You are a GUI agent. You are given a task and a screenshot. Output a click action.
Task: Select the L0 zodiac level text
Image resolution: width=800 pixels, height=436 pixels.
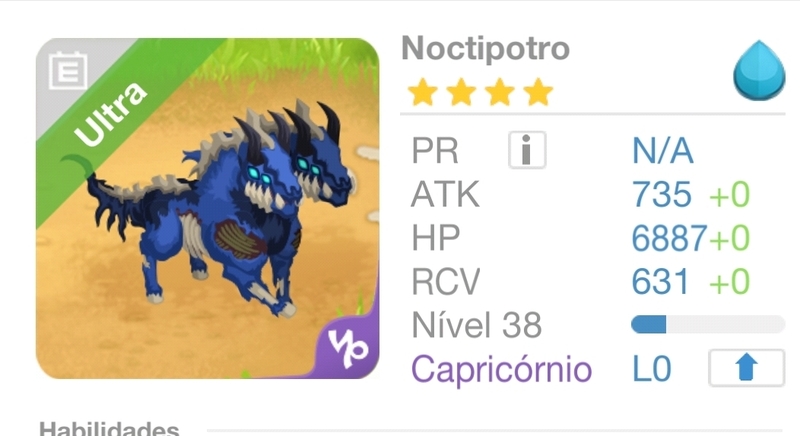point(652,369)
